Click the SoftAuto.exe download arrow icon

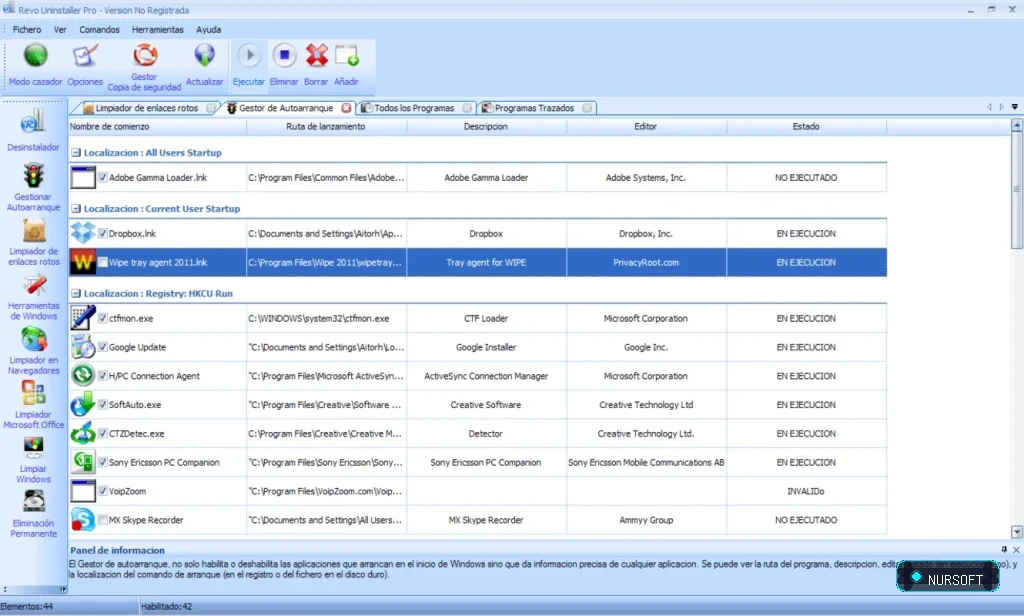83,404
